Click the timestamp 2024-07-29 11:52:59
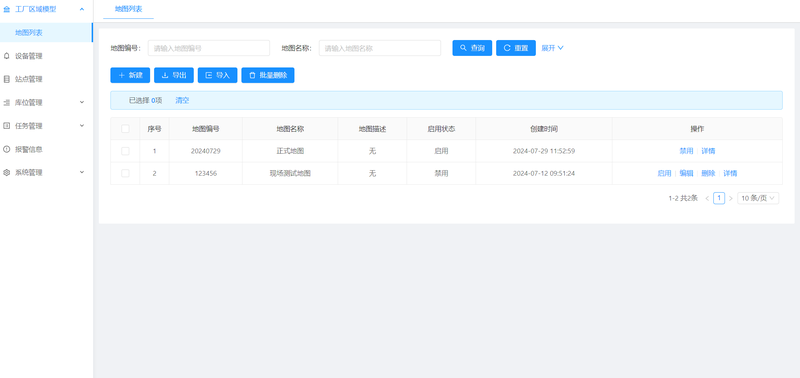Viewport: 800px width, 378px height. coord(544,151)
